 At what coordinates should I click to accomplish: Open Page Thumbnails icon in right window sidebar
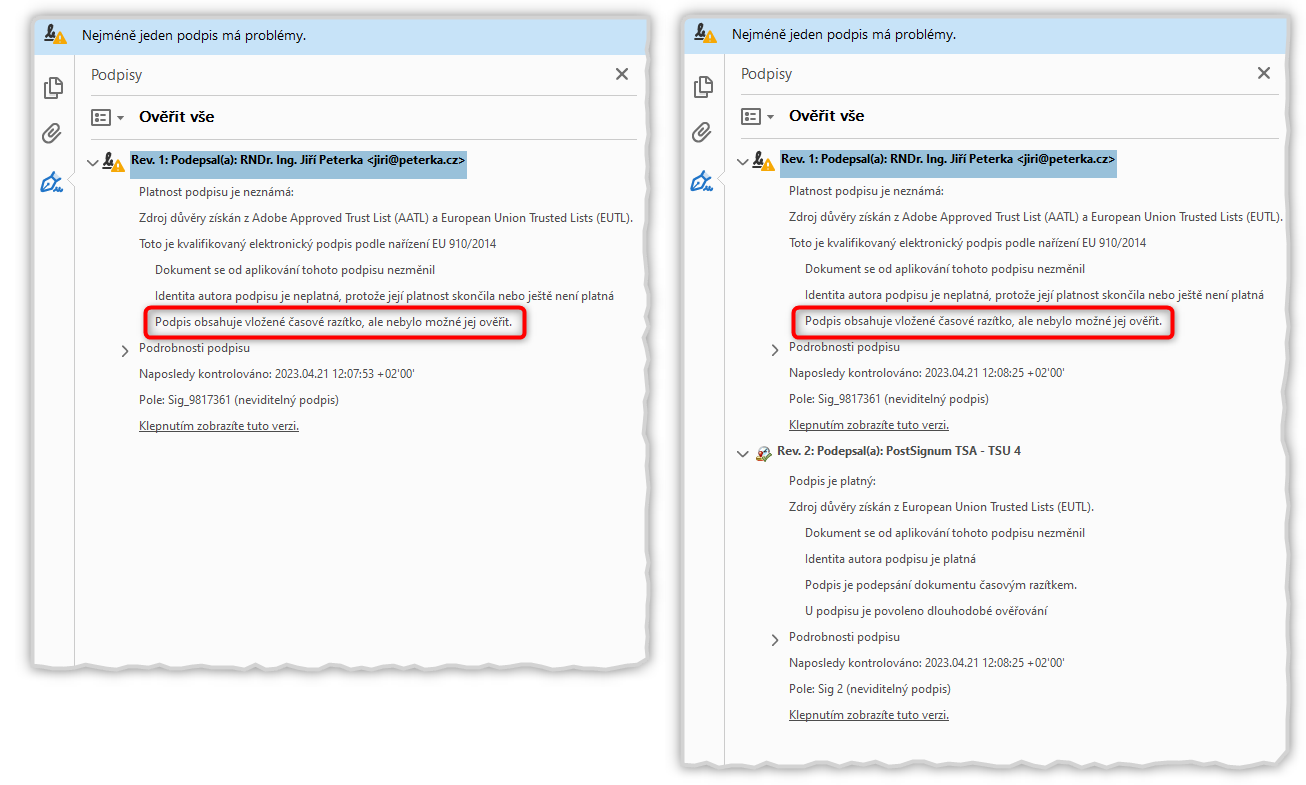point(704,87)
